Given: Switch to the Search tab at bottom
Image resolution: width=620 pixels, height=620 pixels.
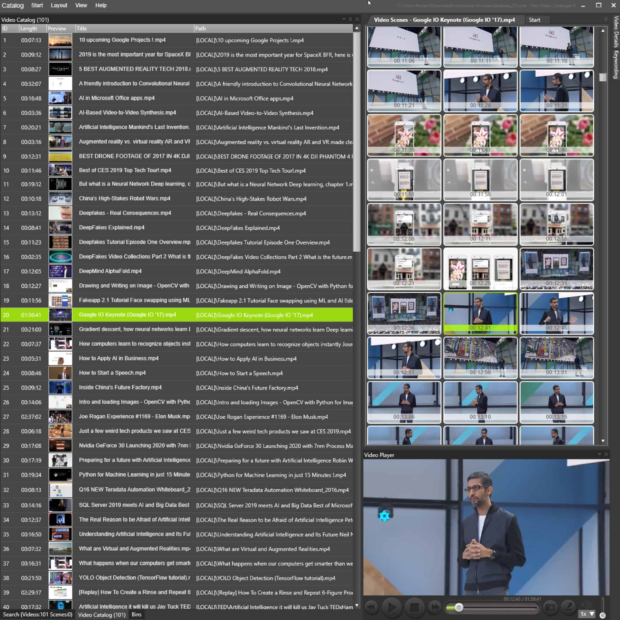Looking at the screenshot, I should 38,614.
